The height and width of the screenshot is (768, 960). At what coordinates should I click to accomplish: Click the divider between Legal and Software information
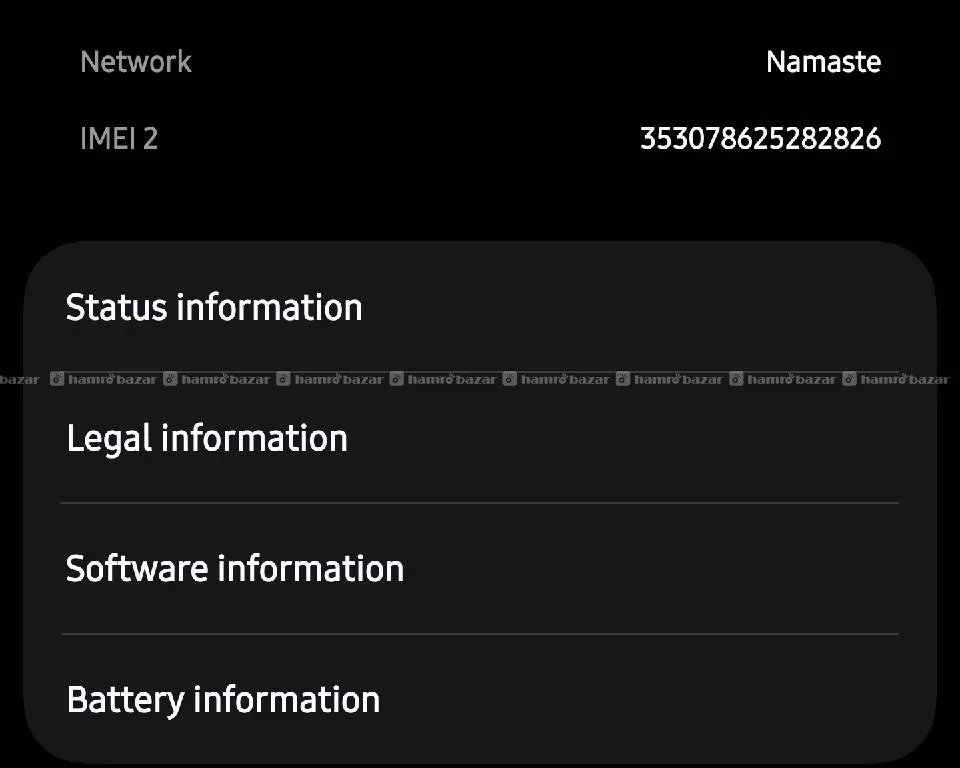(480, 503)
